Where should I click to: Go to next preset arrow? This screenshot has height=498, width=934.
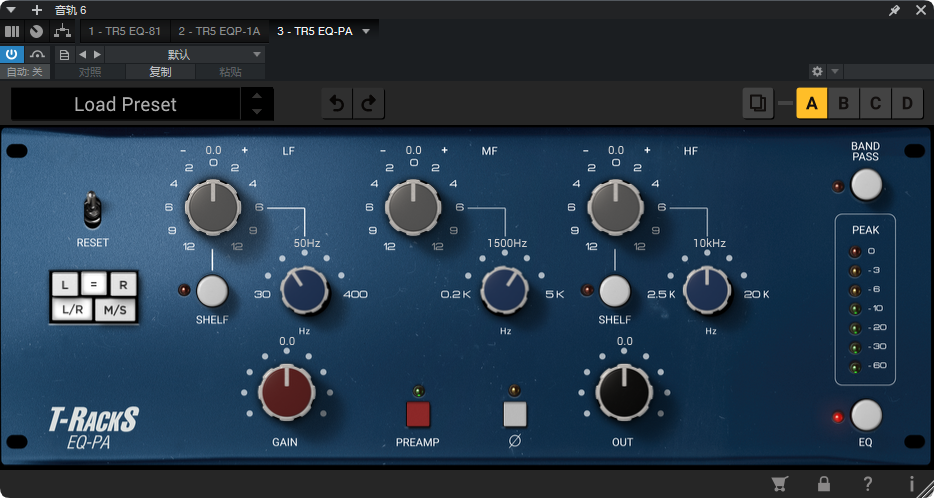tap(97, 55)
